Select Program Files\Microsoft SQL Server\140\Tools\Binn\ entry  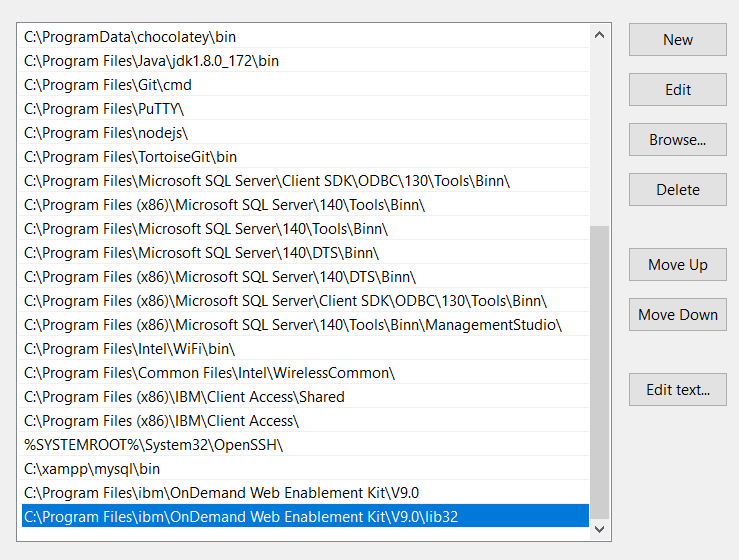(303, 229)
